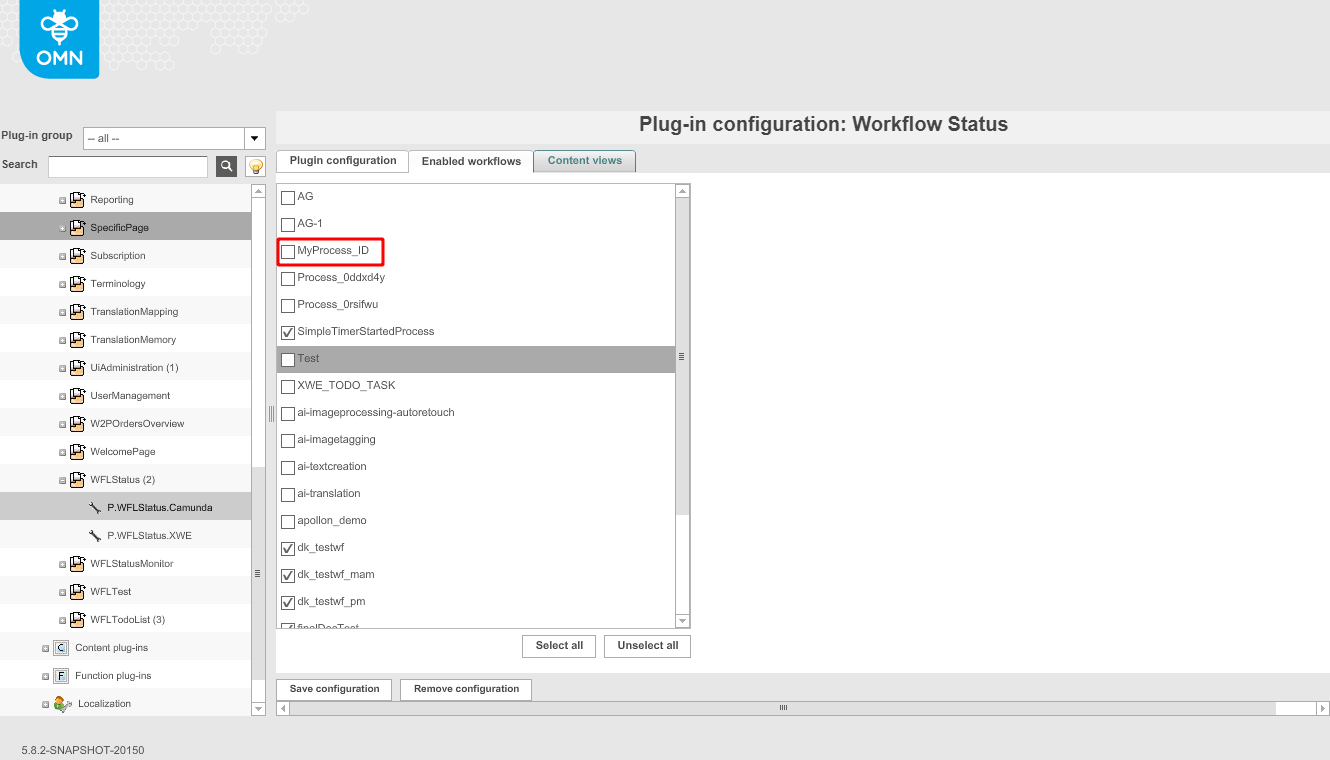This screenshot has height=760, width=1330.
Task: Click the OMN bee logo
Action: tap(59, 39)
